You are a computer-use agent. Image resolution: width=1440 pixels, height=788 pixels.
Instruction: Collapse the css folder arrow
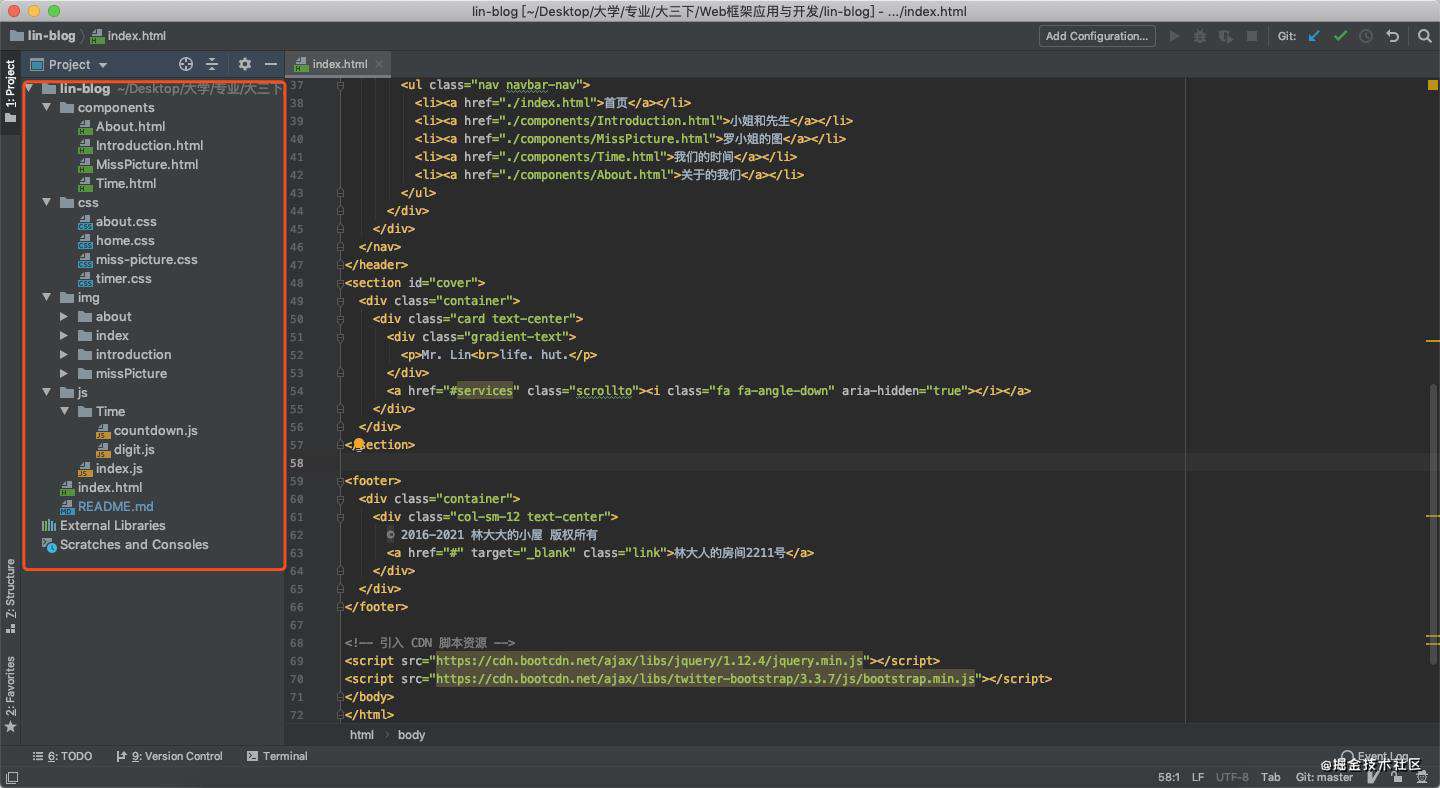point(46,202)
